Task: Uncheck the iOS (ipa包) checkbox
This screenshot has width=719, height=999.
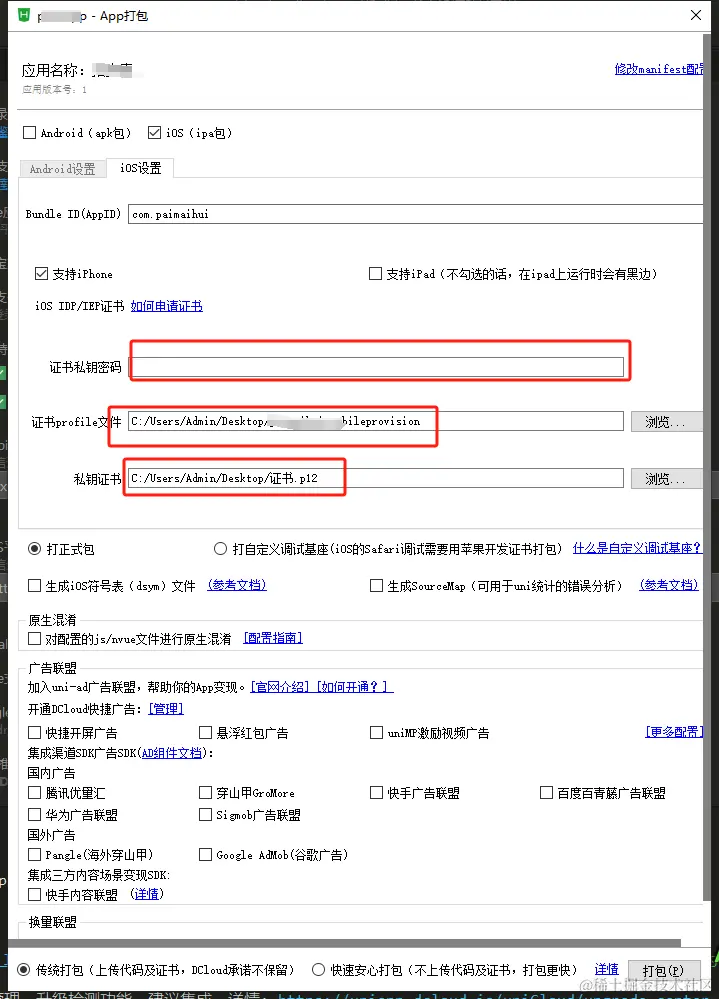Action: pyautogui.click(x=154, y=132)
